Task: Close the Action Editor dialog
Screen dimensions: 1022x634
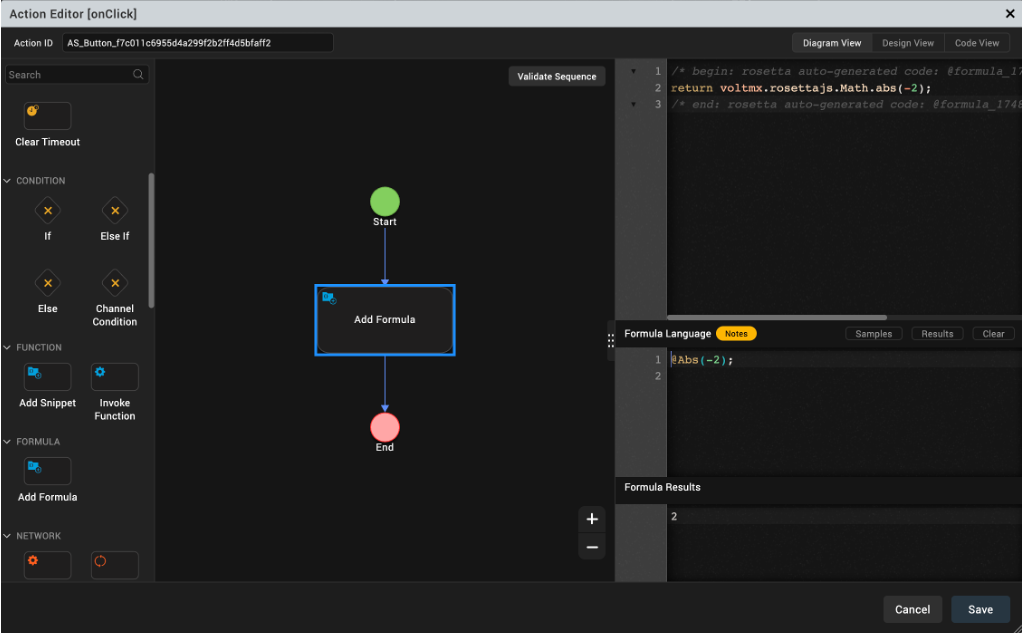Action: click(x=1010, y=14)
